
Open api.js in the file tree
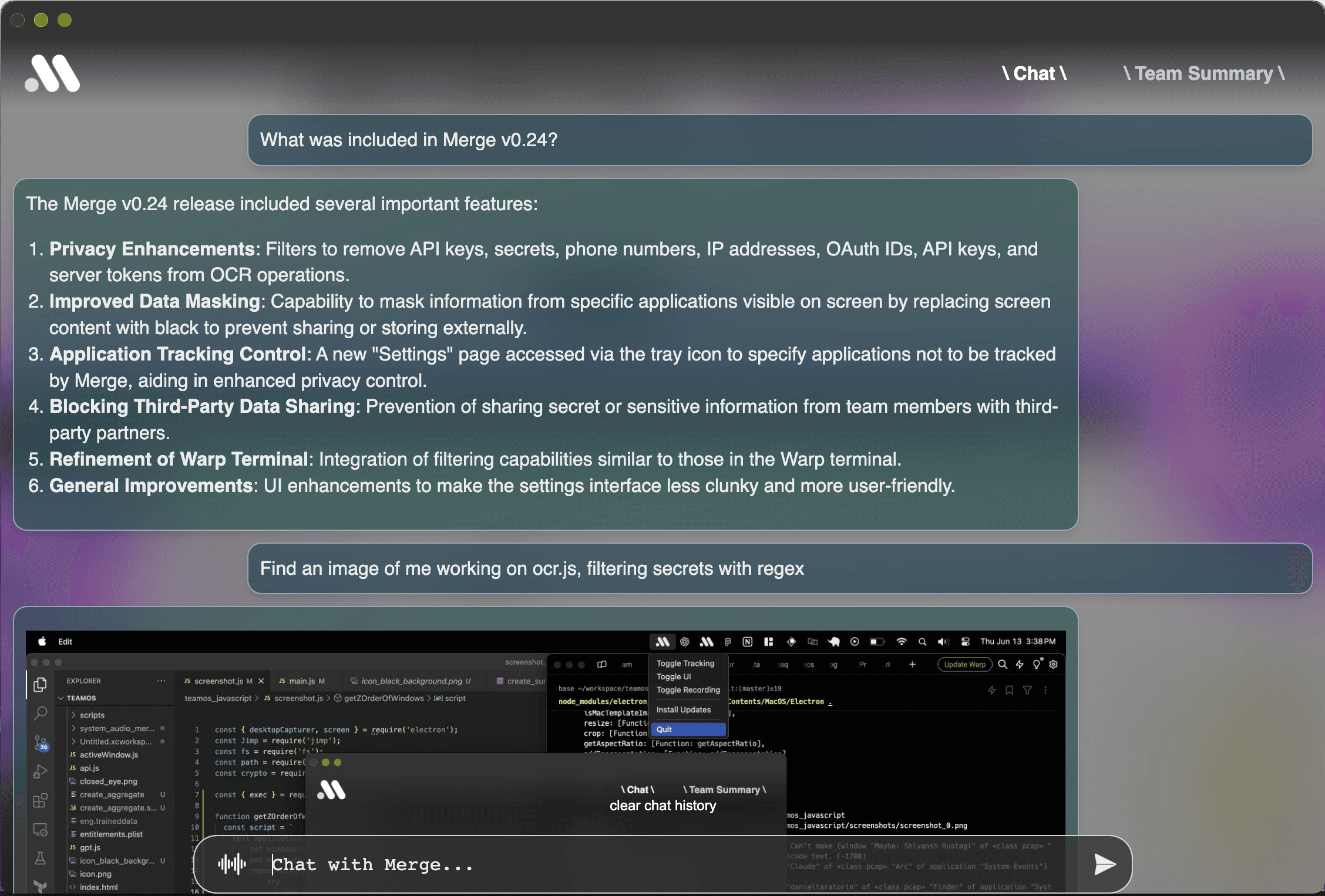click(89, 768)
